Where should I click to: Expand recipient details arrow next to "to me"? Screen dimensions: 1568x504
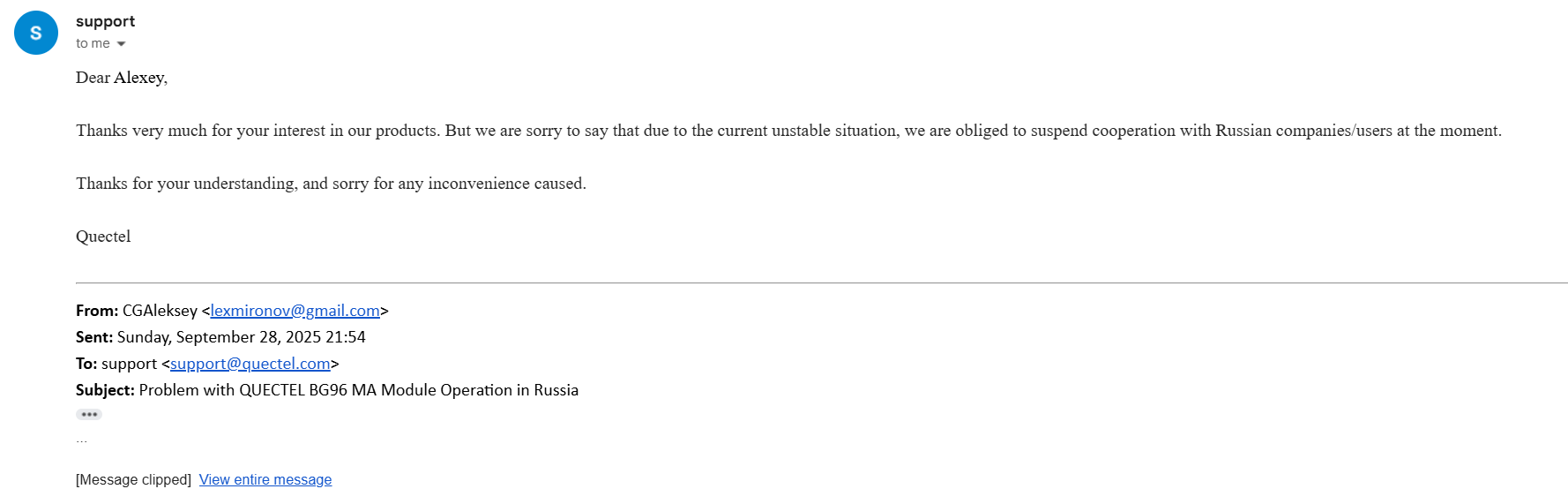pos(121,44)
